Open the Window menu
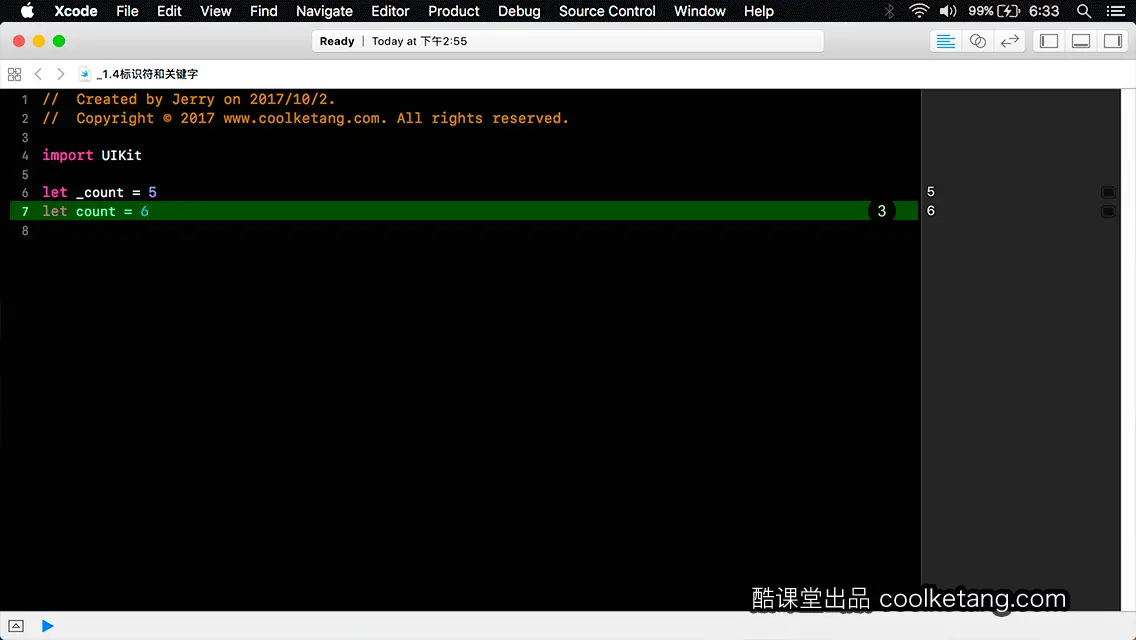This screenshot has width=1136, height=640. 699,11
